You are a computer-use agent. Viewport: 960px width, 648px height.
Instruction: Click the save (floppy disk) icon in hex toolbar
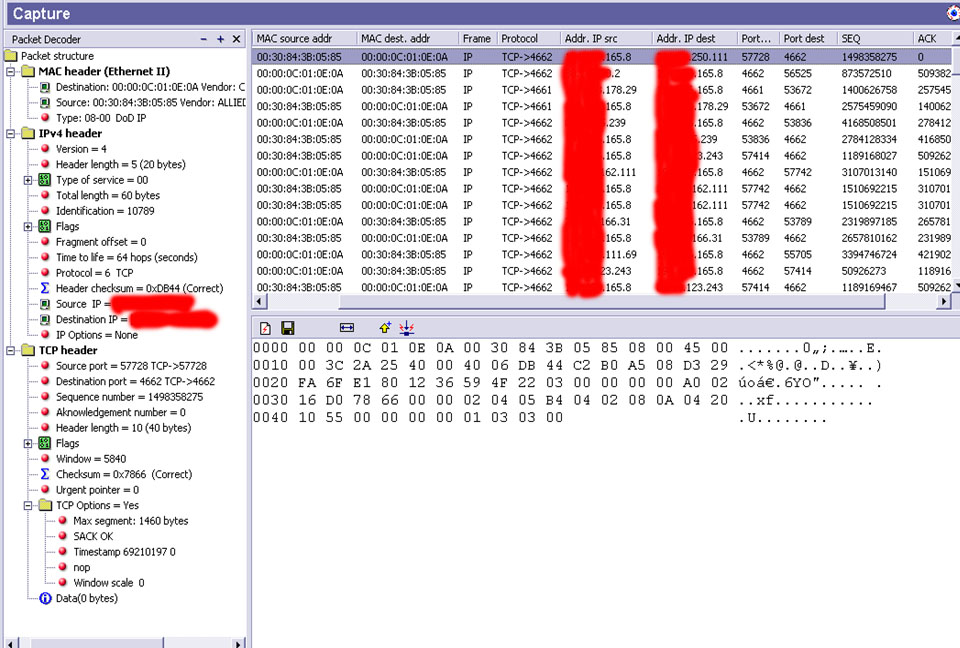(x=287, y=328)
